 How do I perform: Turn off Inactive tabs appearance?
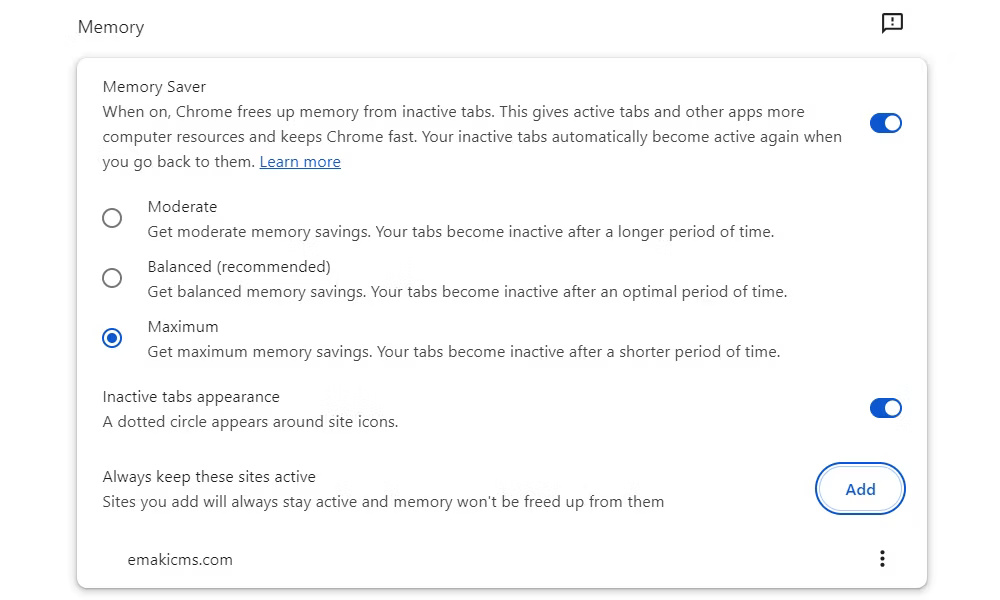tap(886, 408)
